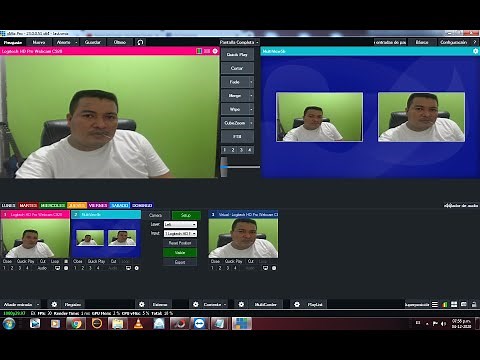The width and height of the screenshot is (480, 360).
Task: Open Fade transition dropdown arrow
Action: click(251, 82)
